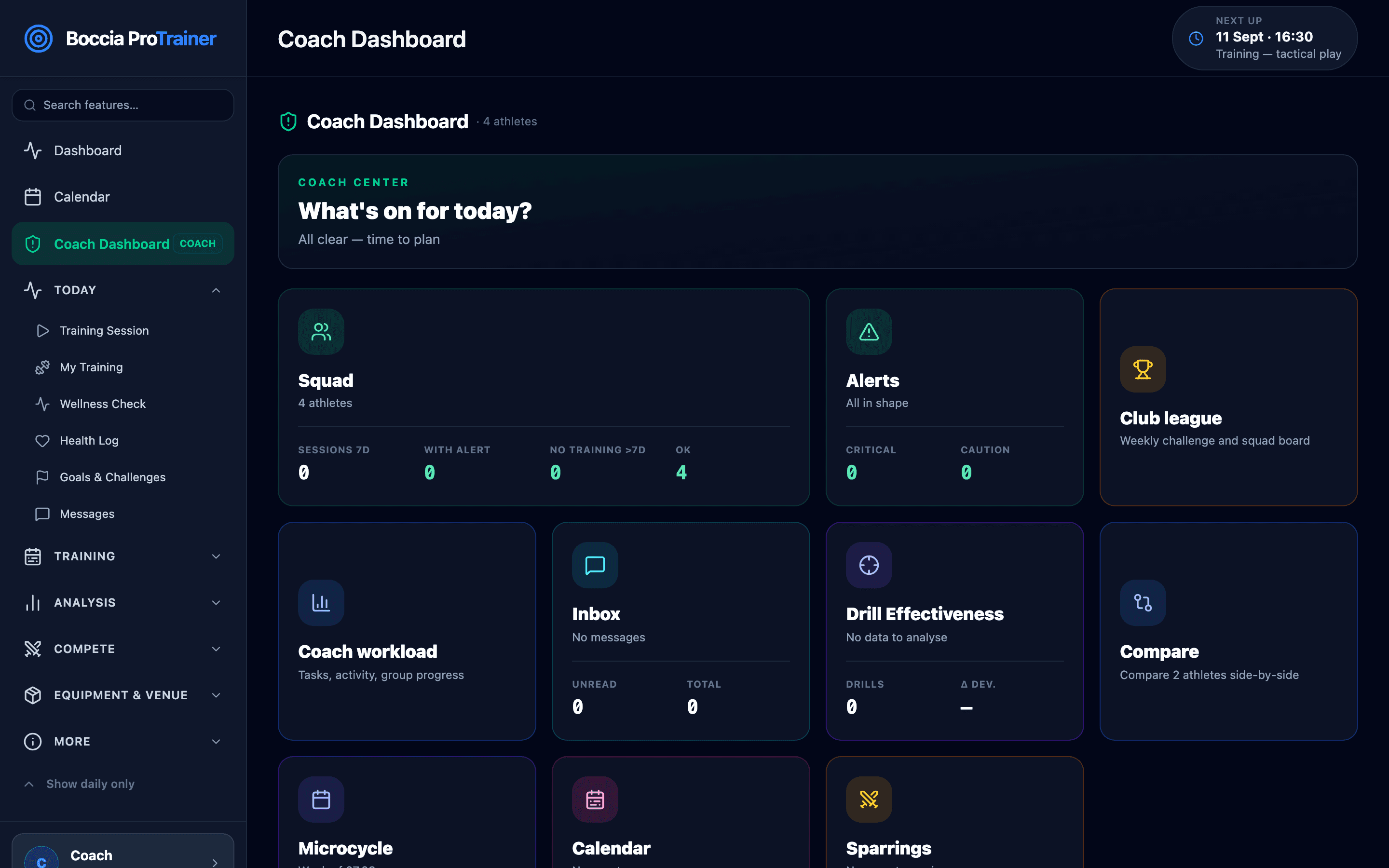Viewport: 1389px width, 868px height.
Task: Click the Goals & Challenges flag icon
Action: [x=42, y=477]
